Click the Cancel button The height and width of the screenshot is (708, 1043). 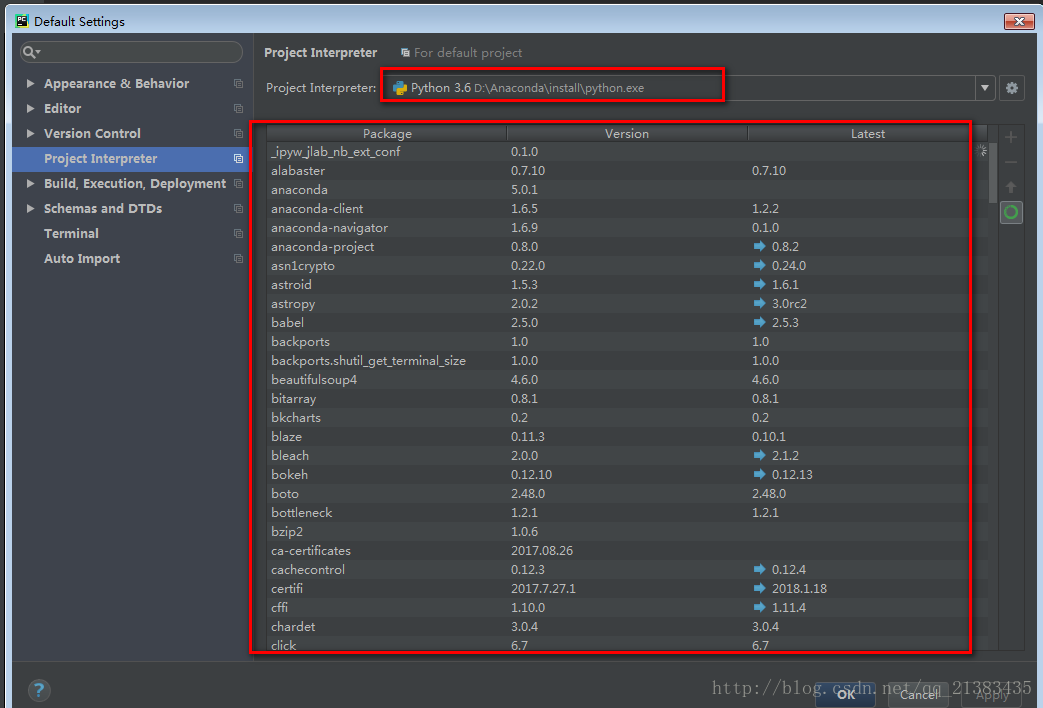tap(919, 695)
